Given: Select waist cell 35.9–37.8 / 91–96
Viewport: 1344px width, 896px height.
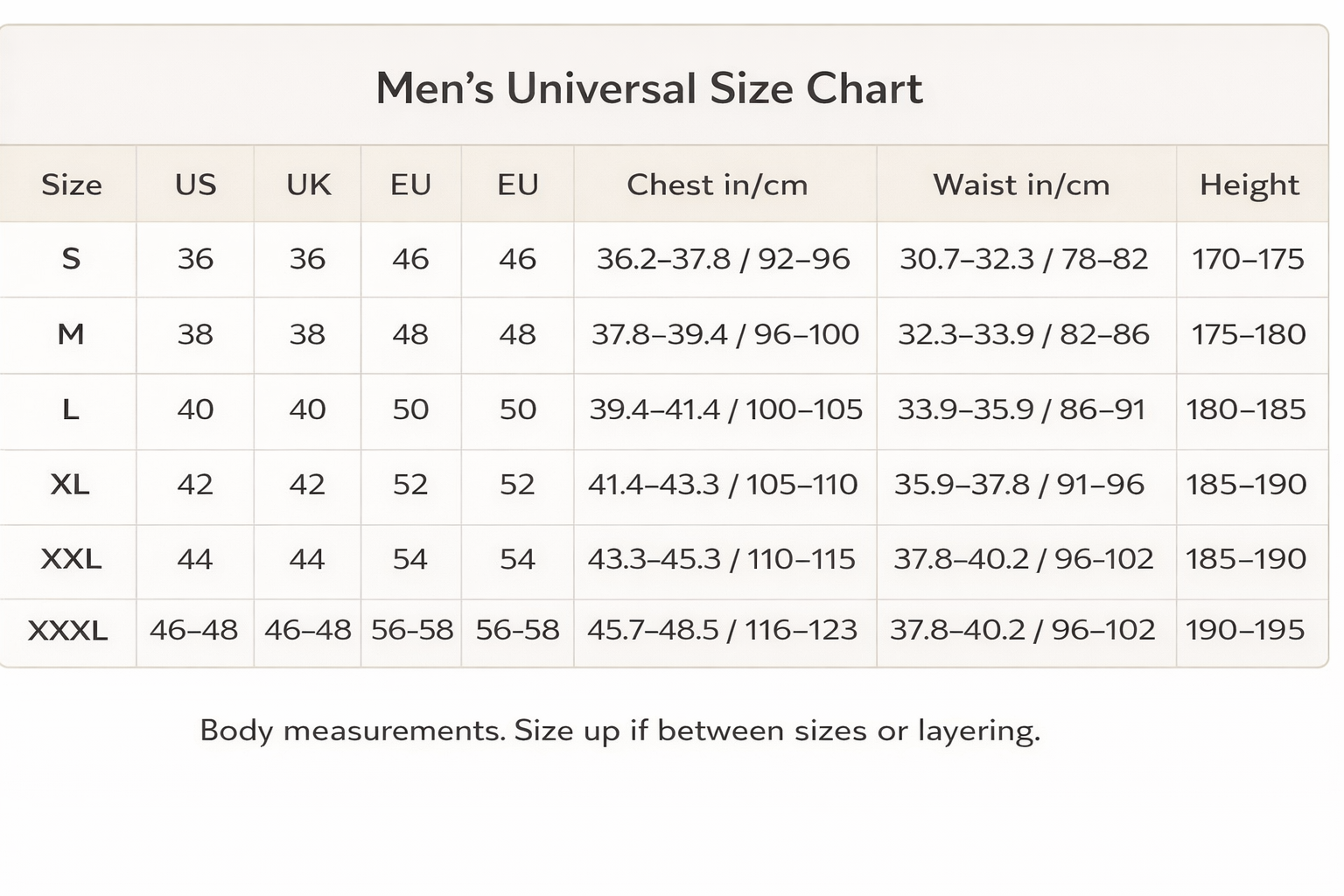Looking at the screenshot, I should coord(1018,484).
